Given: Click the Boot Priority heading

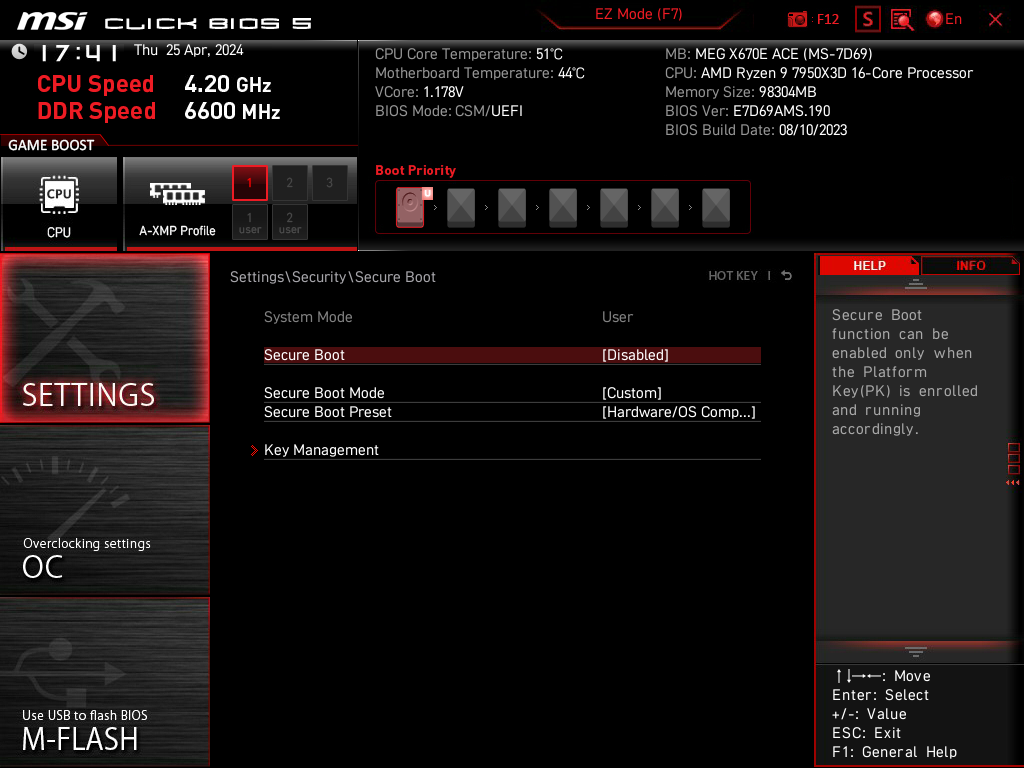Looking at the screenshot, I should [415, 170].
